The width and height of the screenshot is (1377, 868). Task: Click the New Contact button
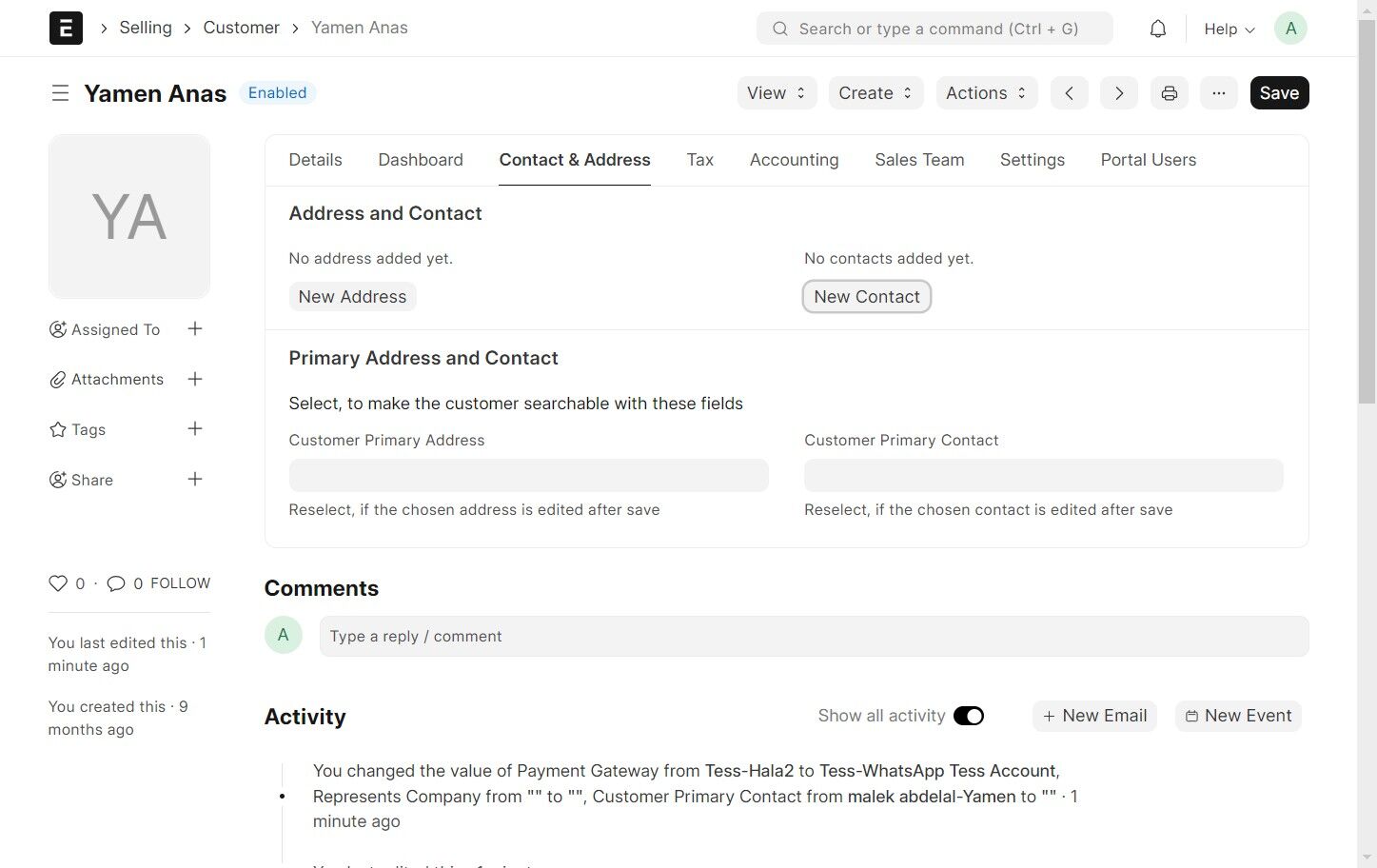867,297
